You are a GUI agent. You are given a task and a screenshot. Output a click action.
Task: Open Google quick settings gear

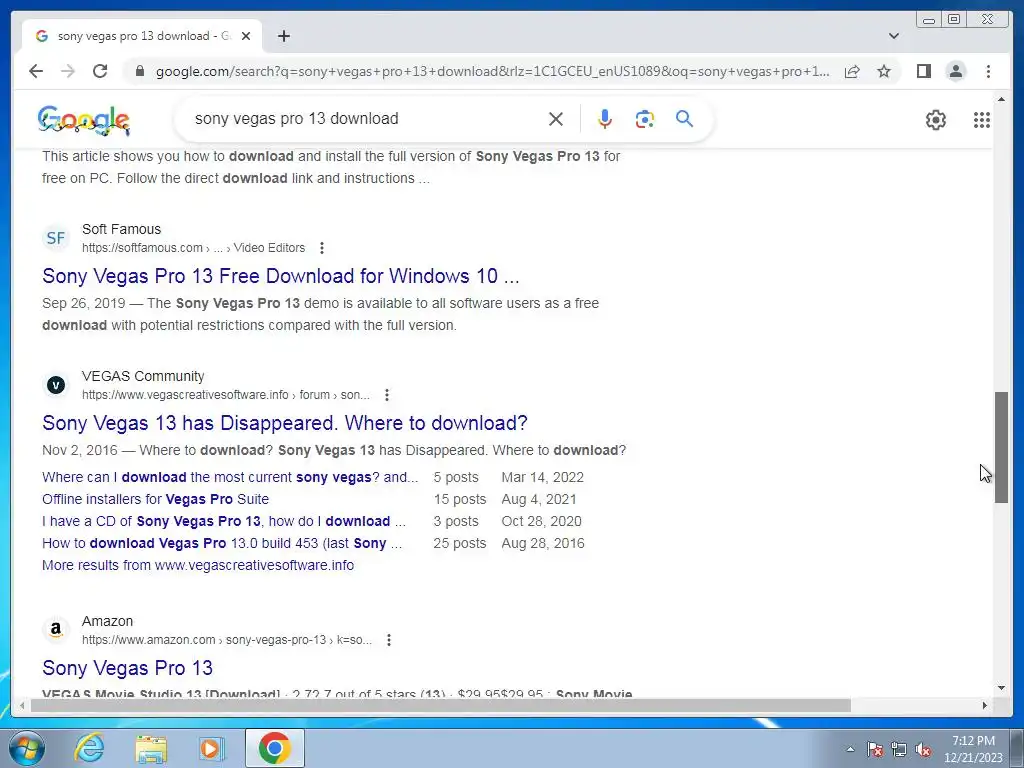click(936, 120)
